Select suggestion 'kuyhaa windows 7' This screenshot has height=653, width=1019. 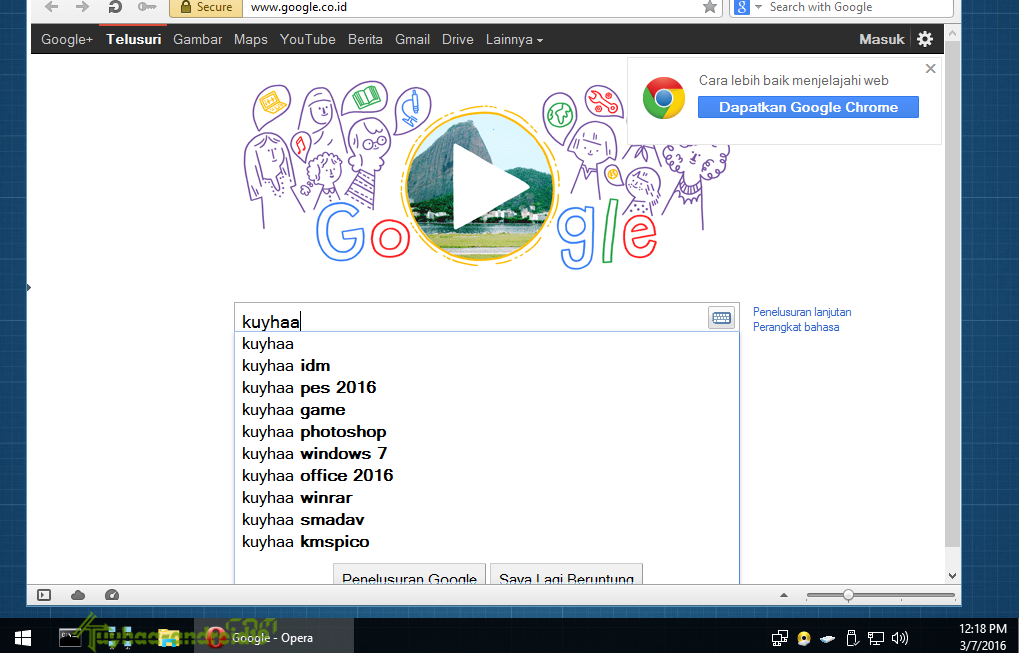tap(487, 454)
